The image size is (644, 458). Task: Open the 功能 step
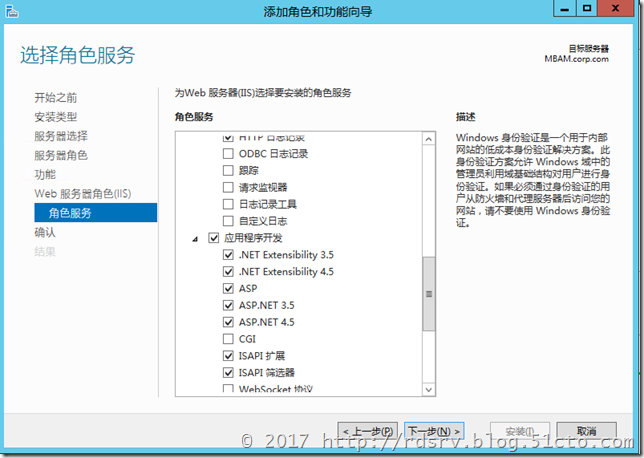click(x=45, y=175)
